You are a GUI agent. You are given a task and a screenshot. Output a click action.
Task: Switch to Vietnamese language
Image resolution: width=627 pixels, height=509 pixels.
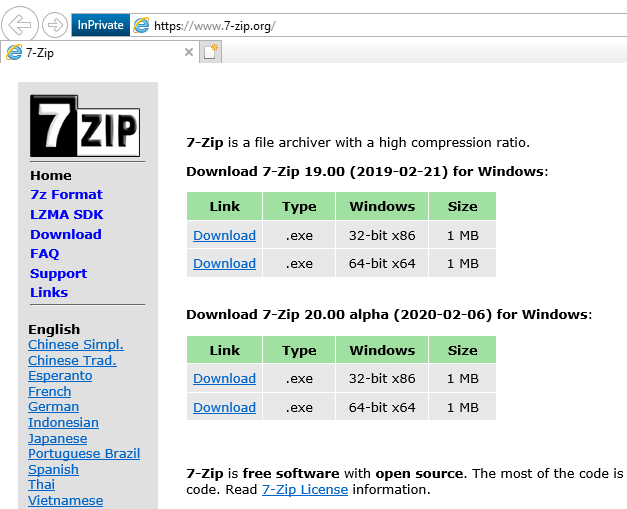66,500
